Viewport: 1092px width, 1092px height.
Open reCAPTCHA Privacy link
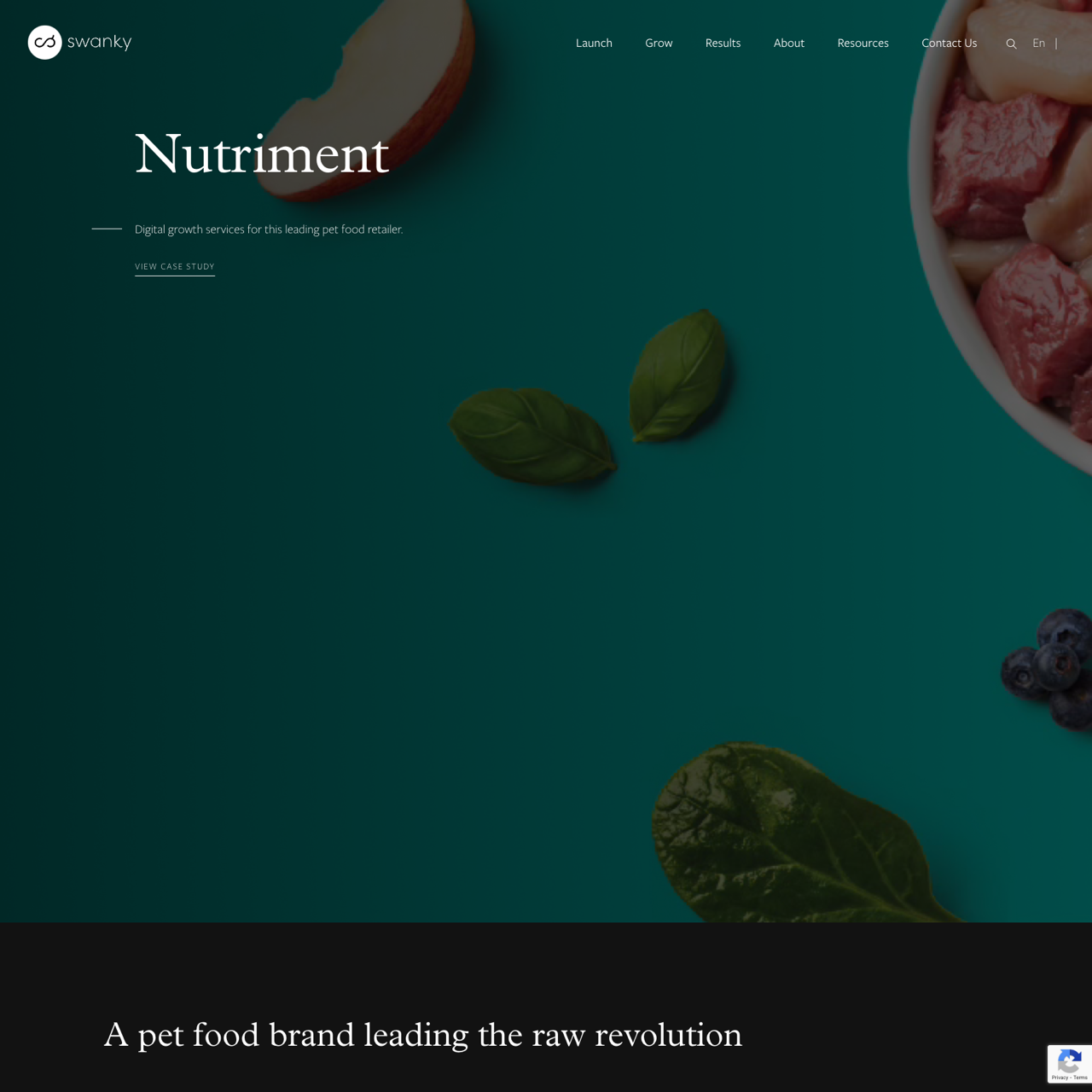1059,1078
